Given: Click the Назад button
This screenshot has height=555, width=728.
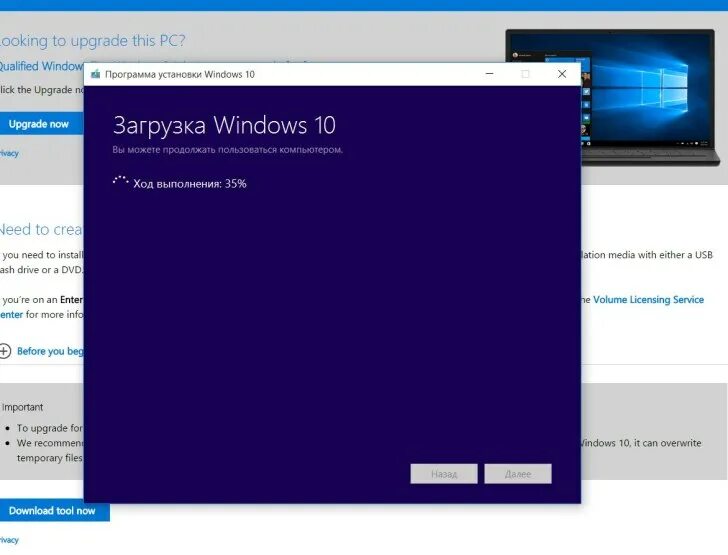Looking at the screenshot, I should (444, 474).
